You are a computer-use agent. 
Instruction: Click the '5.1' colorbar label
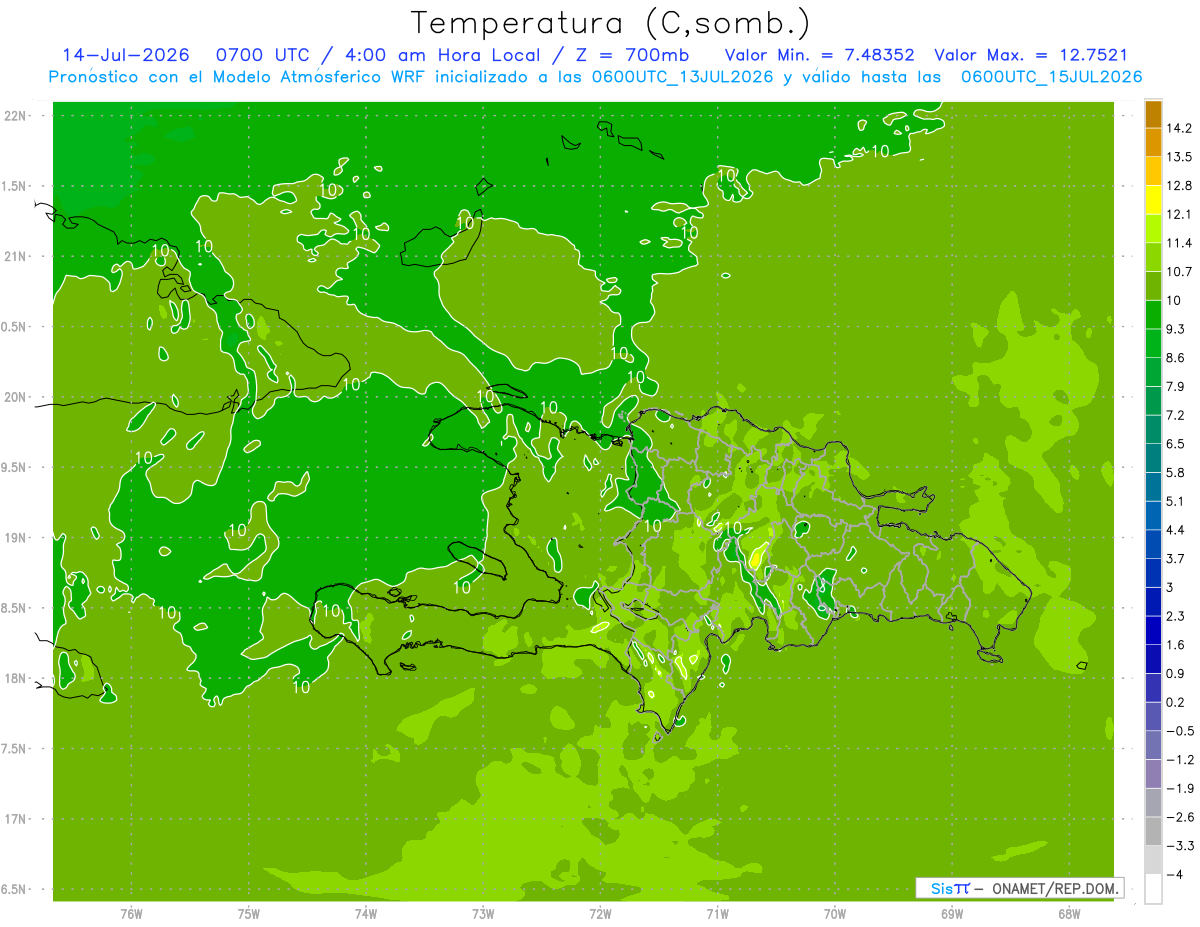tap(1176, 501)
